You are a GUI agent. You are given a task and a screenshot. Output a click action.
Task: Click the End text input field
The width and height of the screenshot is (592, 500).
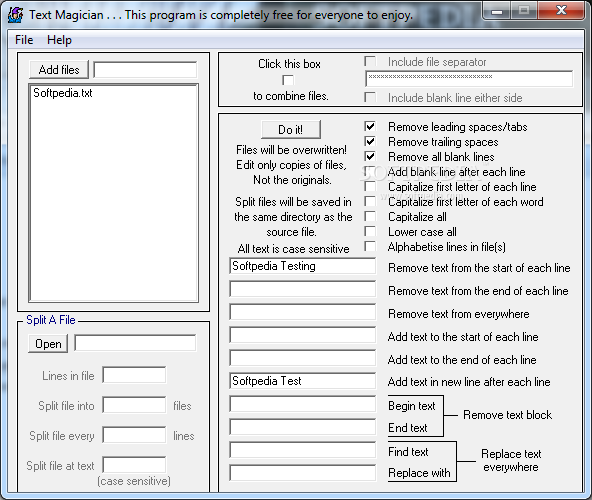(x=302, y=427)
